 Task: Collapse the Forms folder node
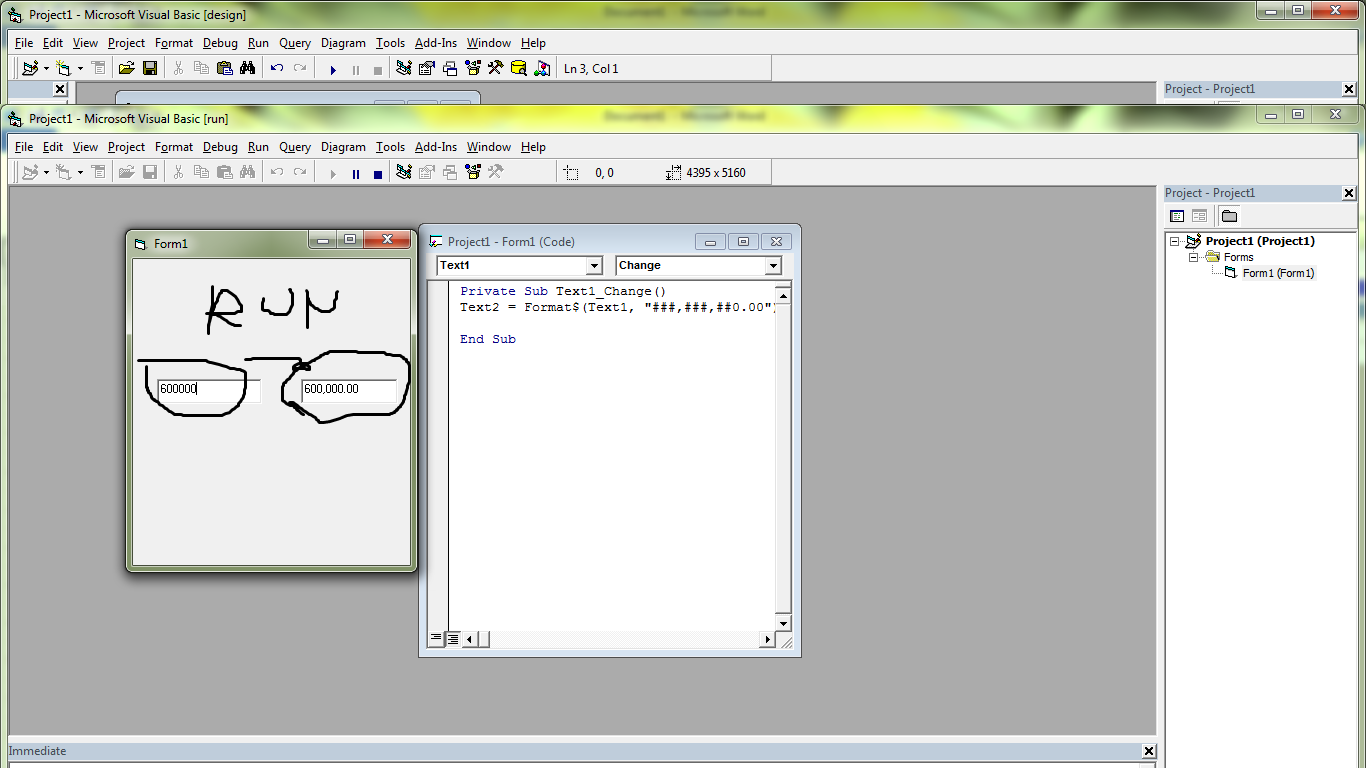click(x=1193, y=257)
